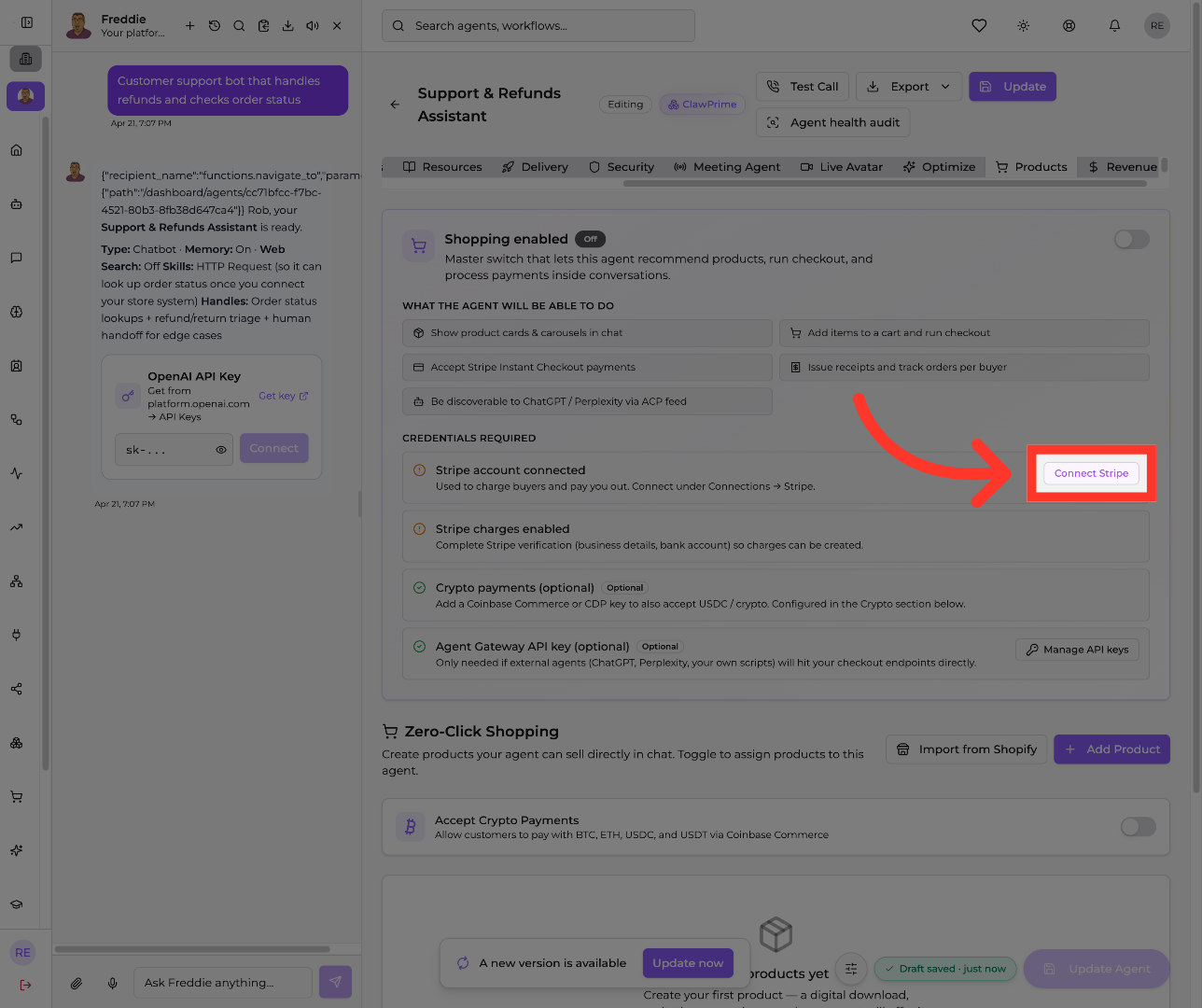This screenshot has width=1202, height=1008.
Task: Activate microphone input in Freddie chat
Action: pos(113,983)
